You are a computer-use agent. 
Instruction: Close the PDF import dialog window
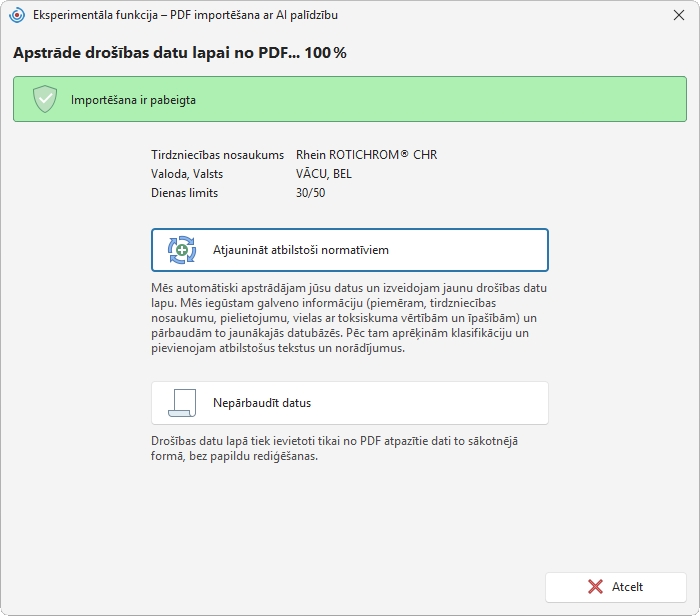pos(679,15)
